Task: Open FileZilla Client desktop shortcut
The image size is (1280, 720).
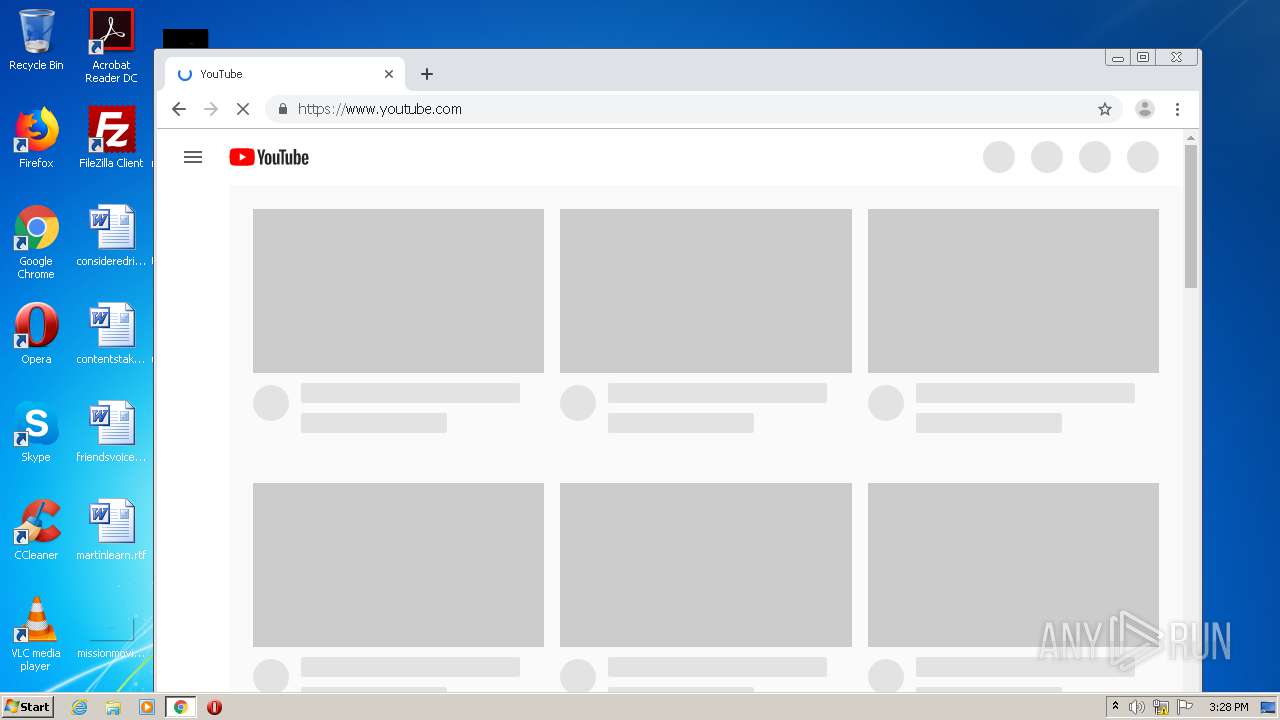Action: 111,138
